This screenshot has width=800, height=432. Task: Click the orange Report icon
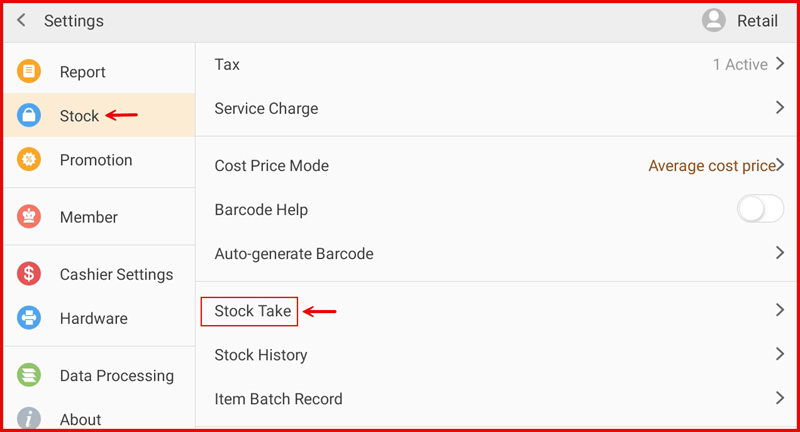[x=30, y=72]
